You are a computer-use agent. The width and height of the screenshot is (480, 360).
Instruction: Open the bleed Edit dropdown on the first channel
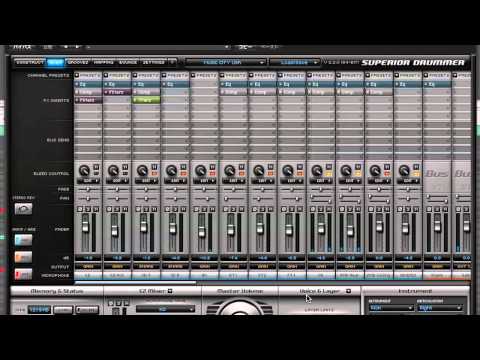88,181
